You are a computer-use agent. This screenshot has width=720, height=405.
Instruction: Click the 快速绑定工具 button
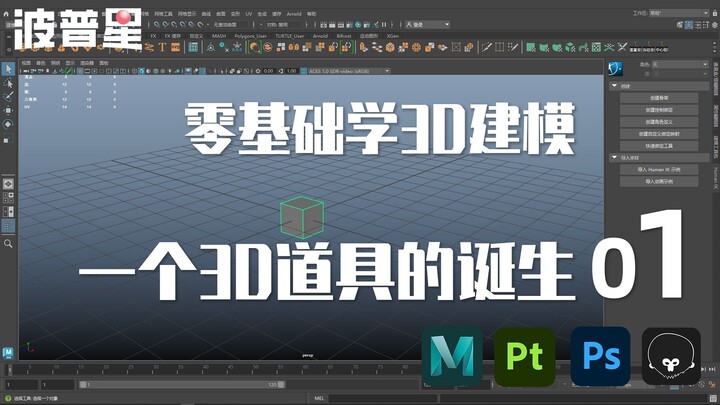(x=659, y=146)
